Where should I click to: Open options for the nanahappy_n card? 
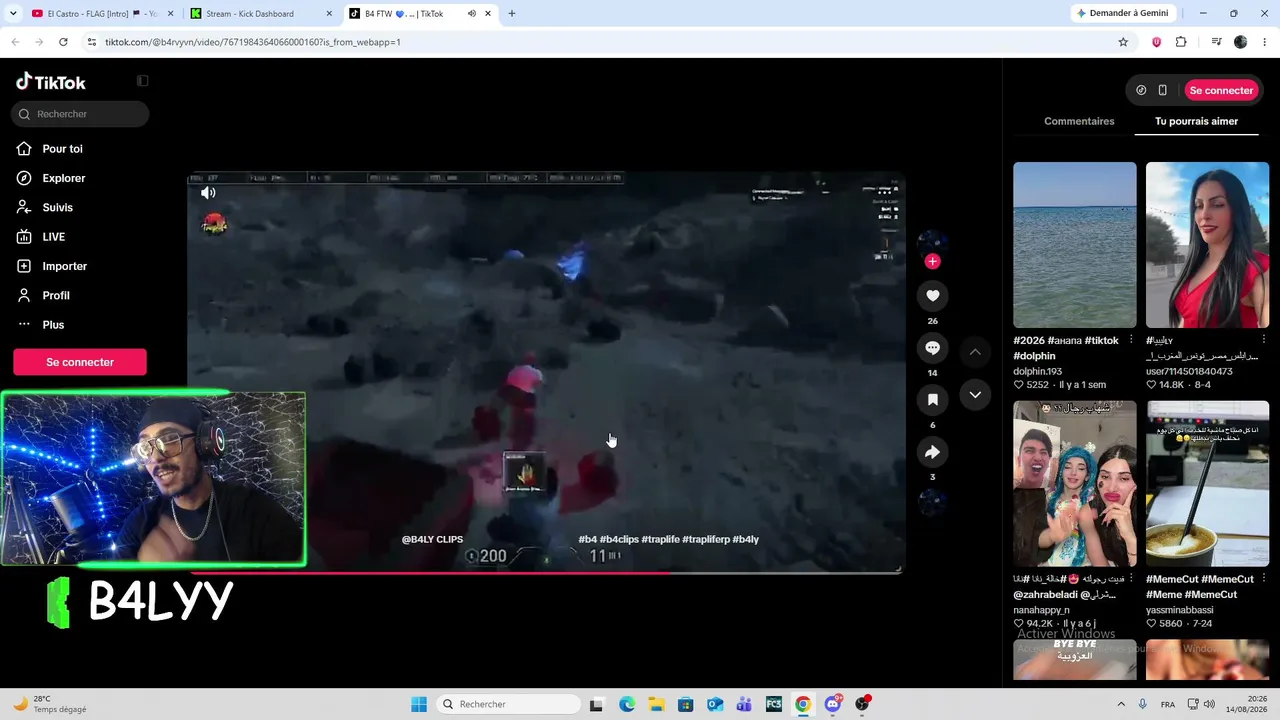point(1131,579)
